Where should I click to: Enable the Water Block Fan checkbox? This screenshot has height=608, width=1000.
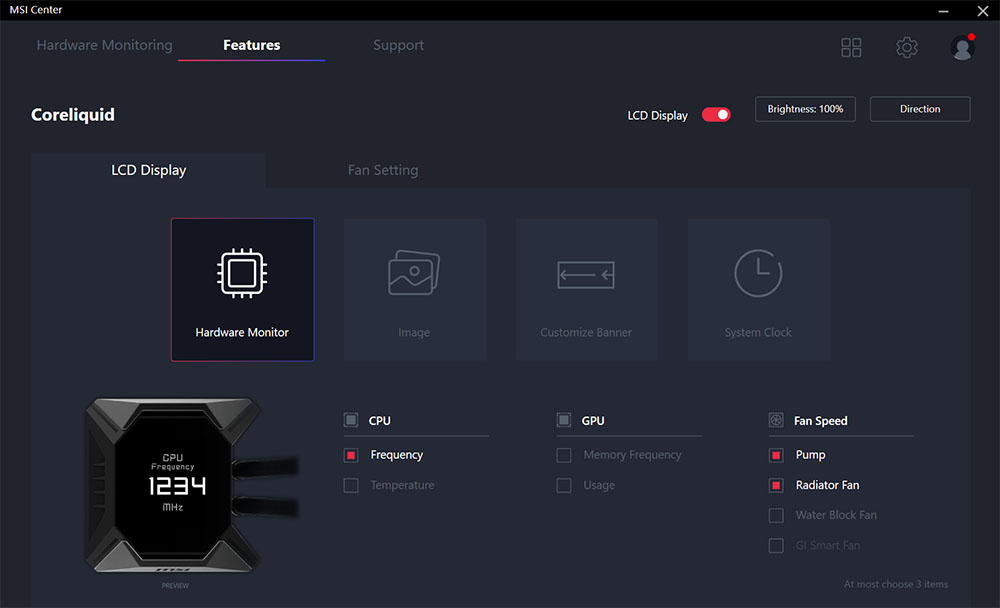(776, 515)
